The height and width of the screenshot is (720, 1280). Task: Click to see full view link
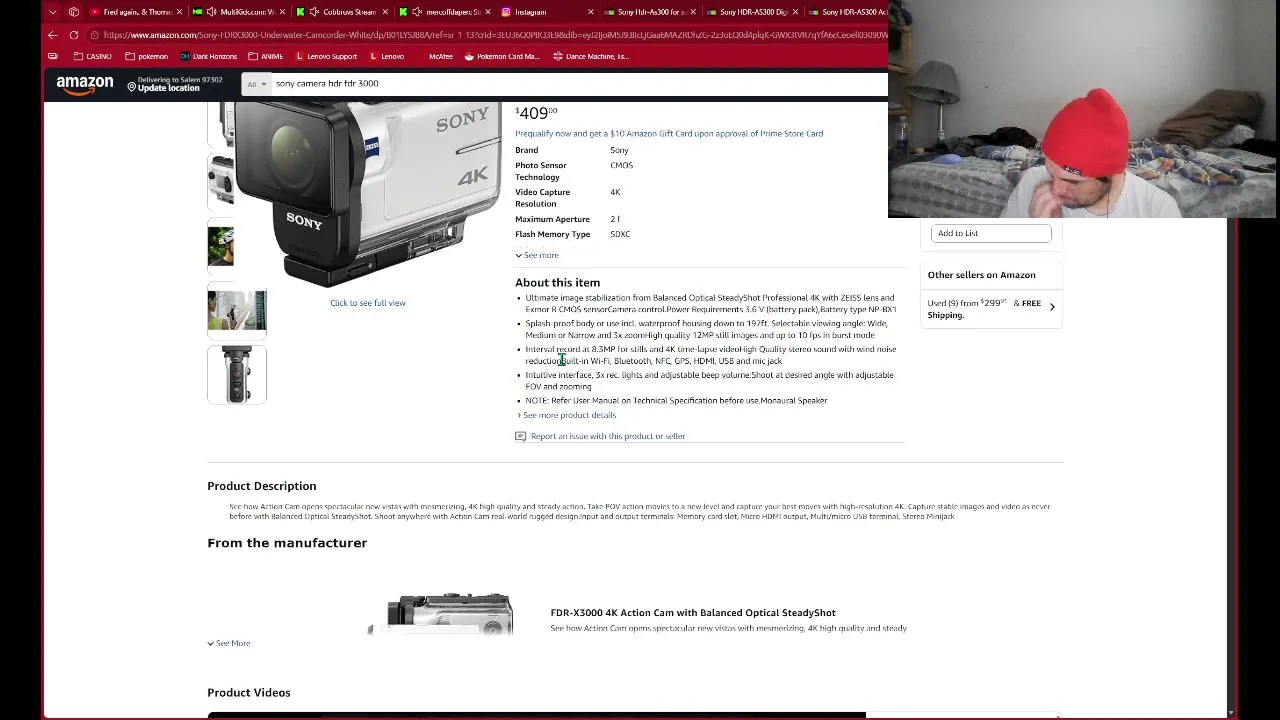point(368,303)
